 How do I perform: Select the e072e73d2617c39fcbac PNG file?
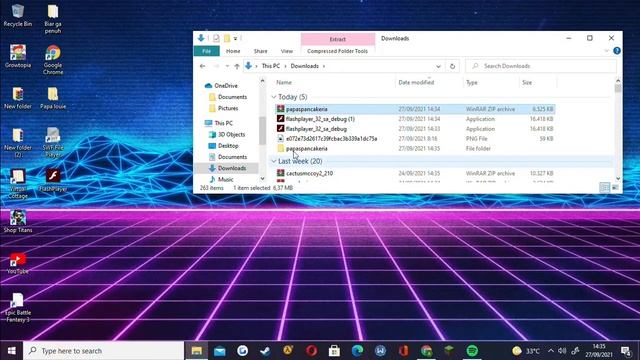(415, 139)
